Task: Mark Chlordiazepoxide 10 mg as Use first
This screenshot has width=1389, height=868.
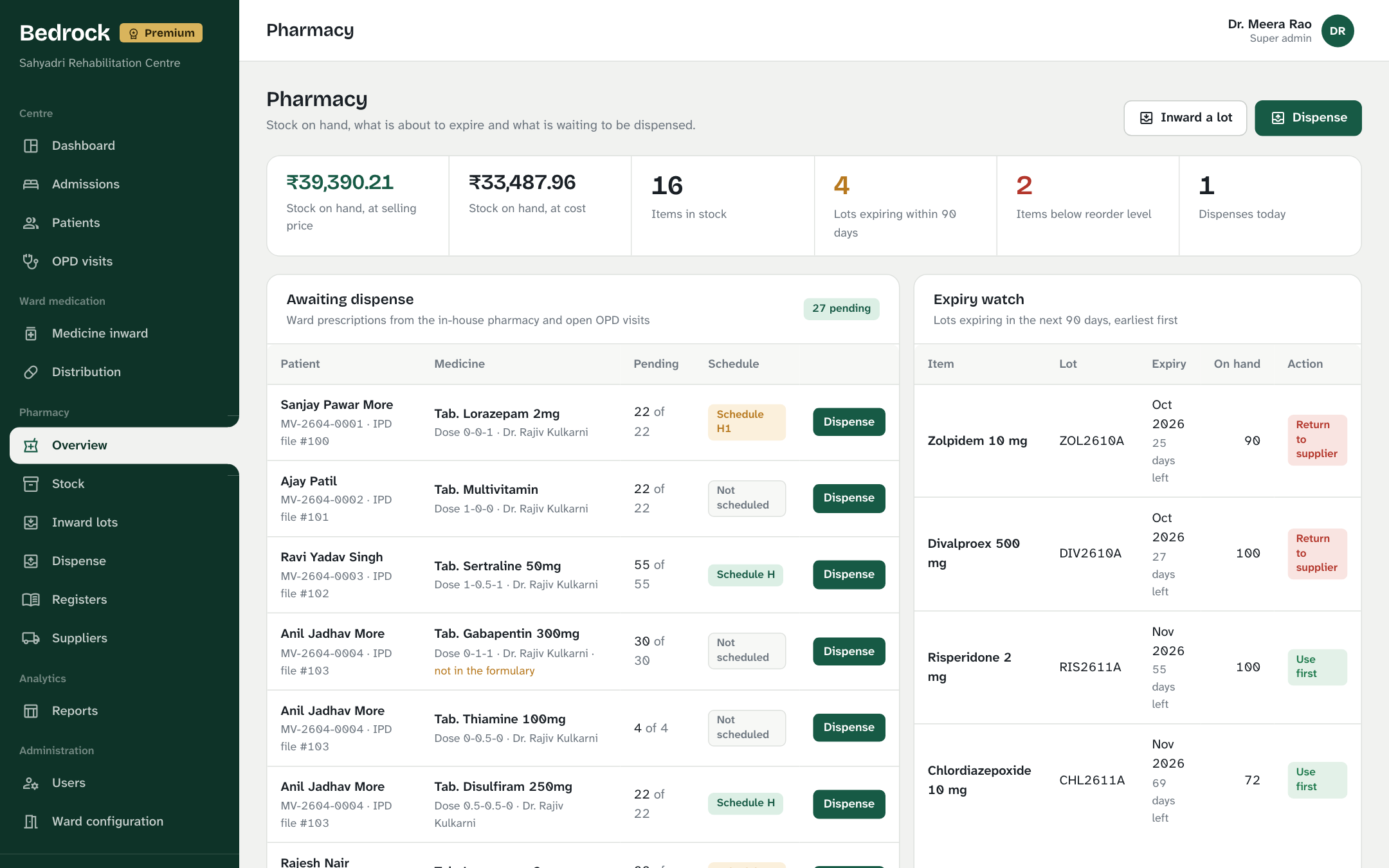Action: tap(1317, 780)
